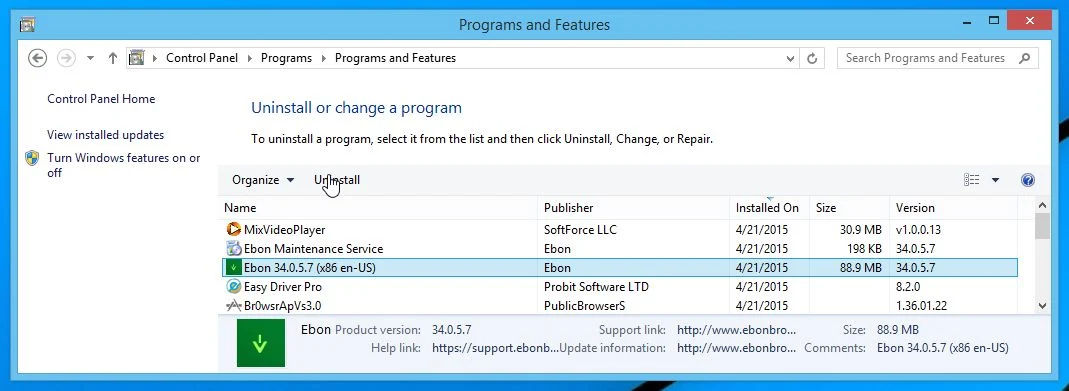This screenshot has height=391, width=1069.
Task: Select MixVideoPlayer in the list
Action: [284, 230]
